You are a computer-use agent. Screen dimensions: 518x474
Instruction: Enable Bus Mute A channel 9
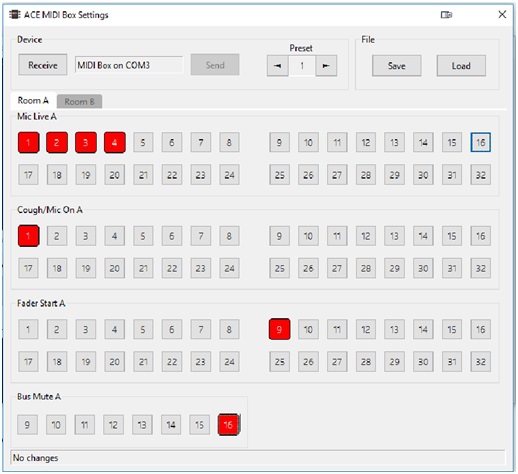27,425
